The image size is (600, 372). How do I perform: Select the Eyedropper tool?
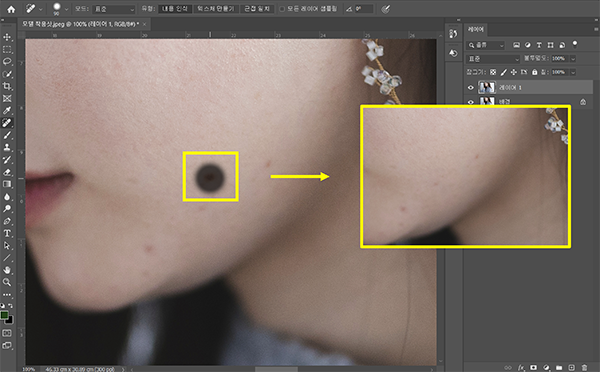(7, 111)
